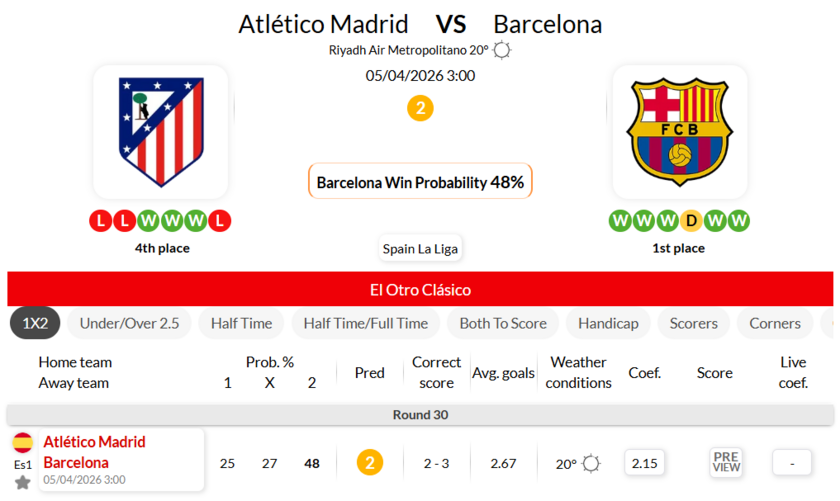This screenshot has width=840, height=501.
Task: Select the Both To Score tab
Action: pyautogui.click(x=503, y=323)
